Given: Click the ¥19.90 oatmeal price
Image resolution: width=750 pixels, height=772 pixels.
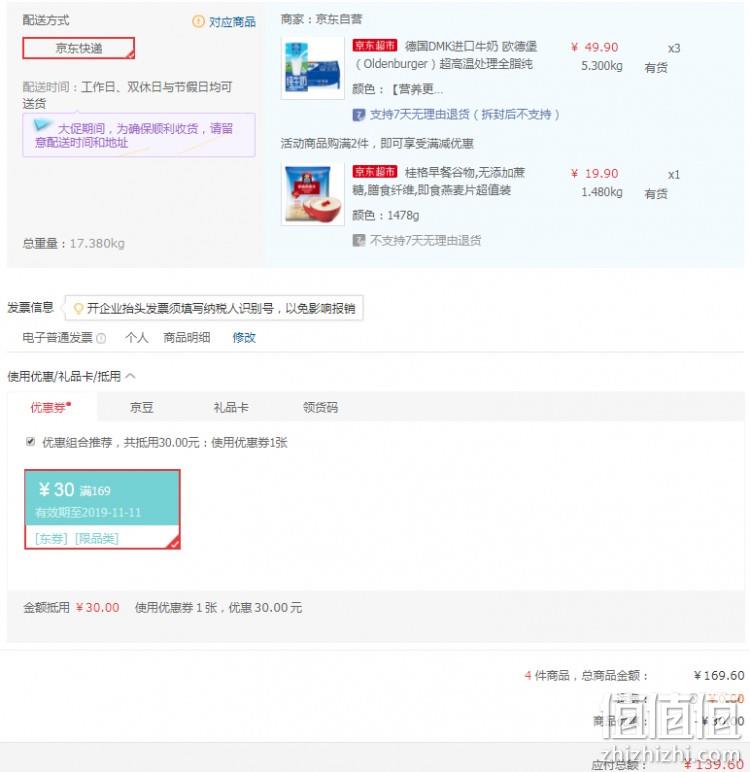Looking at the screenshot, I should click(x=594, y=173).
